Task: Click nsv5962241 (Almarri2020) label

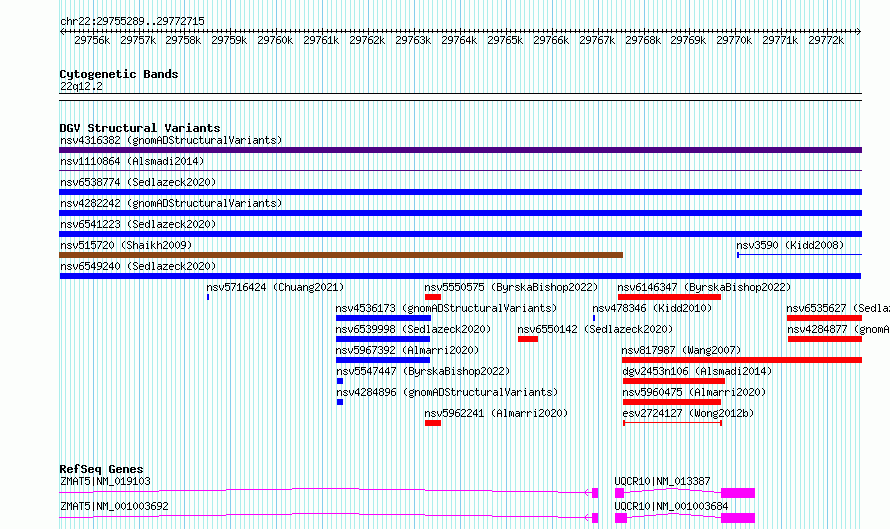Action: (x=496, y=413)
